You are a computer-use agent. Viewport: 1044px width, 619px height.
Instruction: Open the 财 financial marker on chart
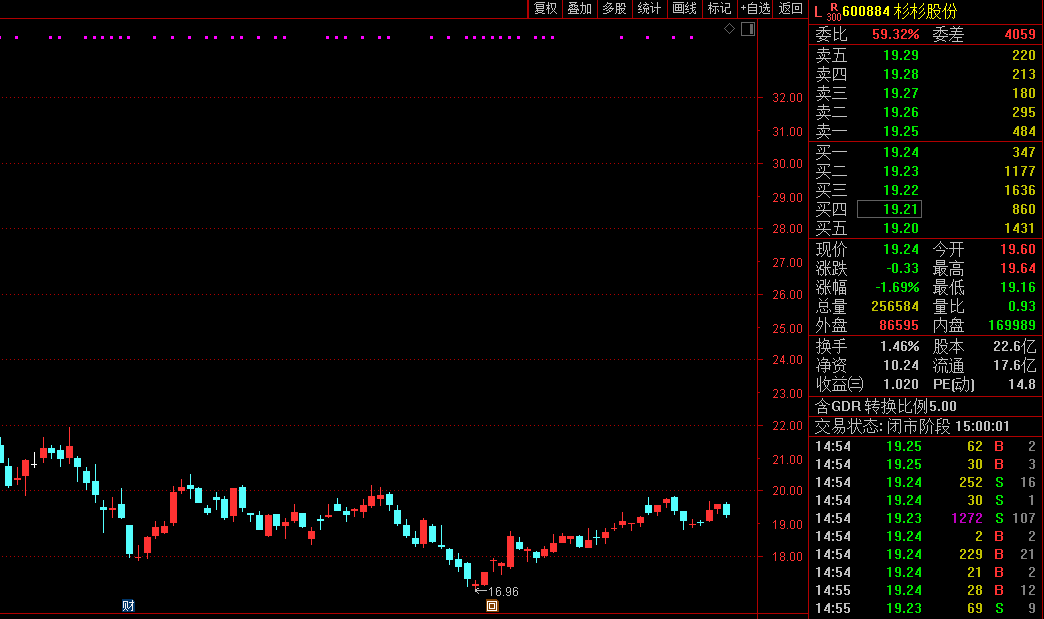(129, 605)
